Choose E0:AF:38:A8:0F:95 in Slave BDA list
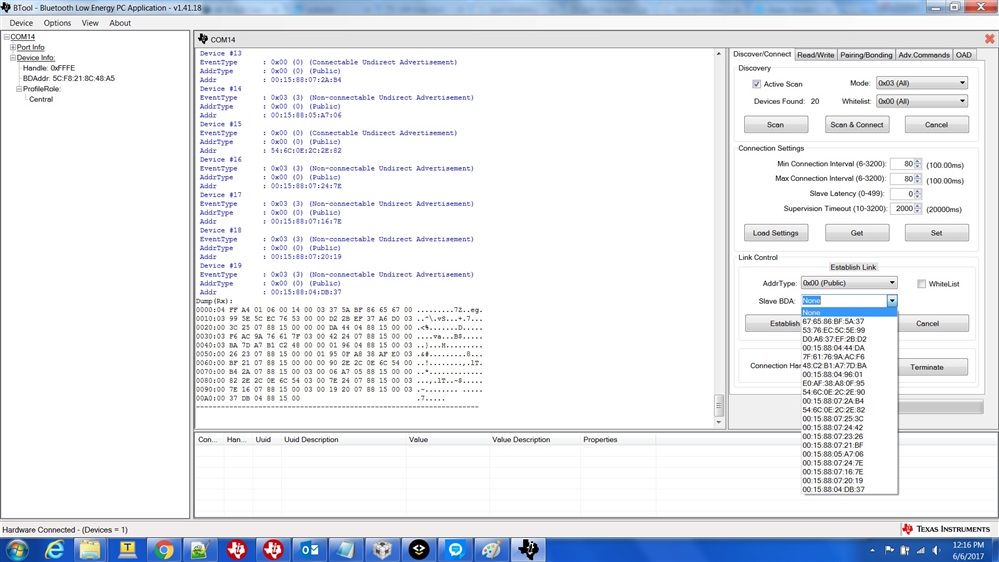The width and height of the screenshot is (999, 562). (849, 384)
